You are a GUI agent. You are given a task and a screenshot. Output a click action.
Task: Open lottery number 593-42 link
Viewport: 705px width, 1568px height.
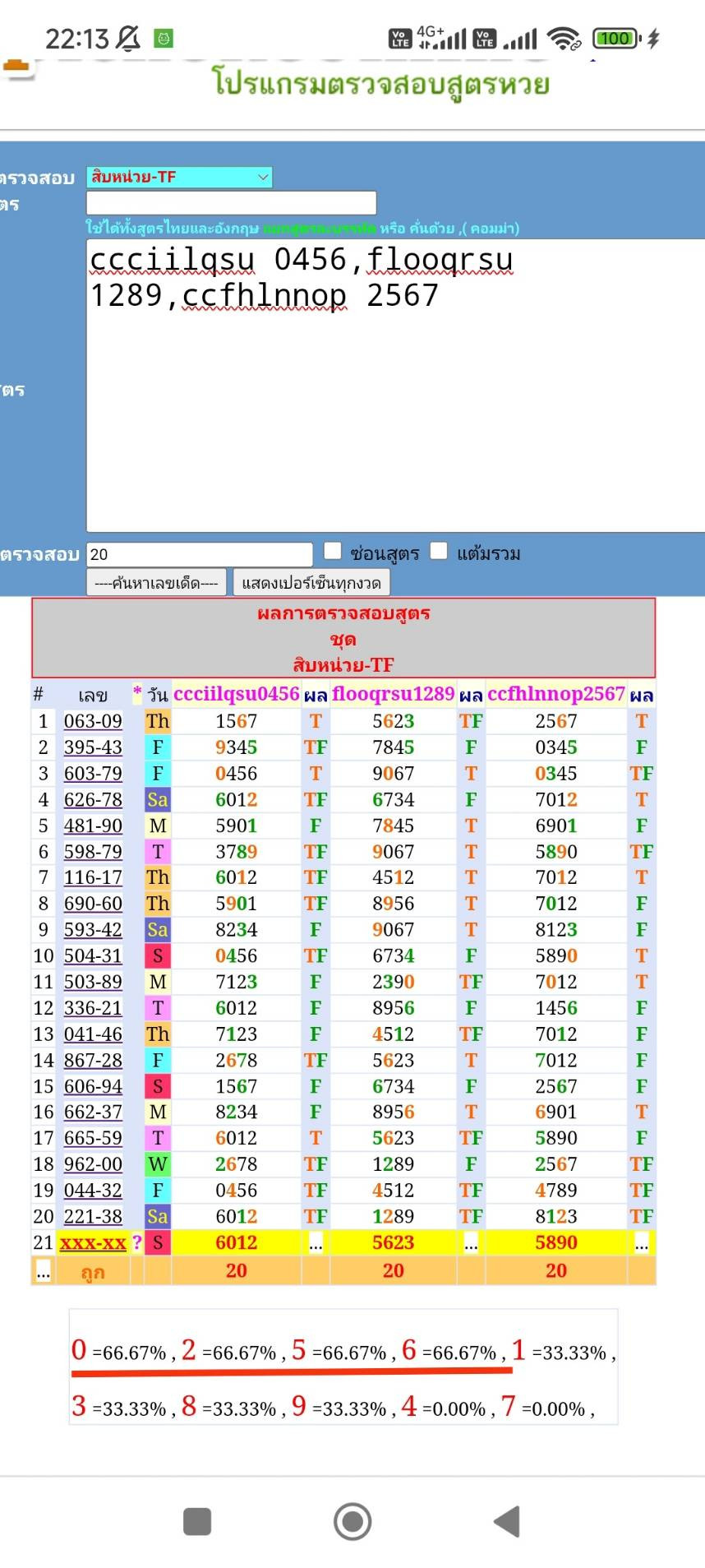pyautogui.click(x=93, y=930)
